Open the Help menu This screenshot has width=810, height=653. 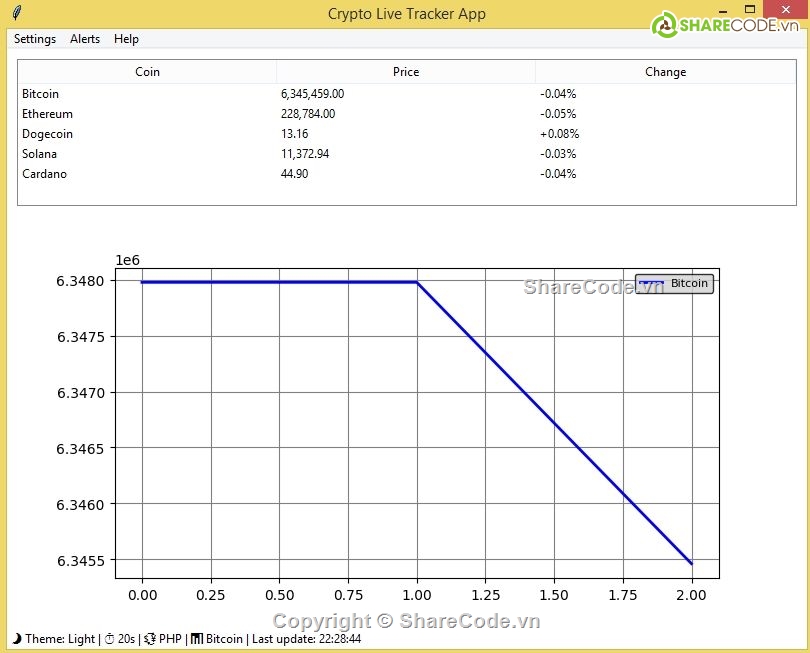pos(126,39)
